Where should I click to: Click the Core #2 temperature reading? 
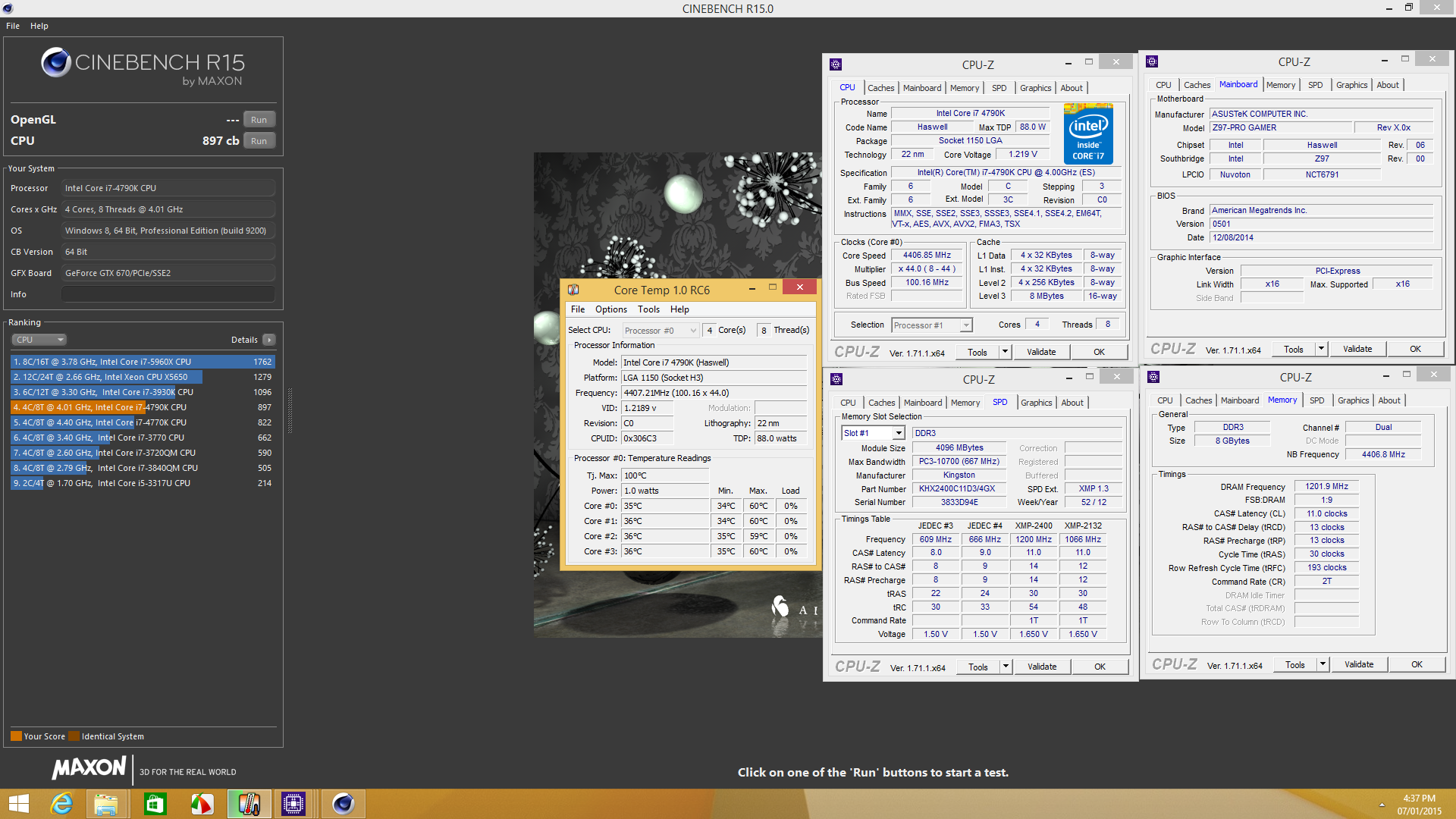click(x=665, y=536)
